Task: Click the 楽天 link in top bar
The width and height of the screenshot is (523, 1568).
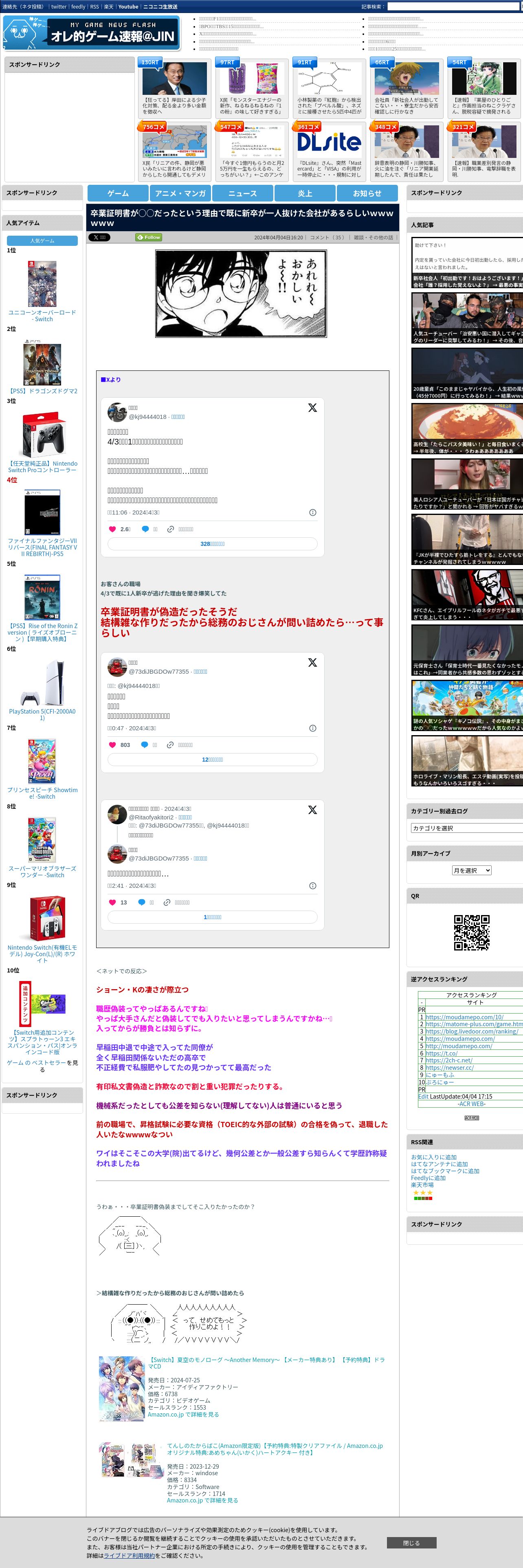Action: (108, 7)
